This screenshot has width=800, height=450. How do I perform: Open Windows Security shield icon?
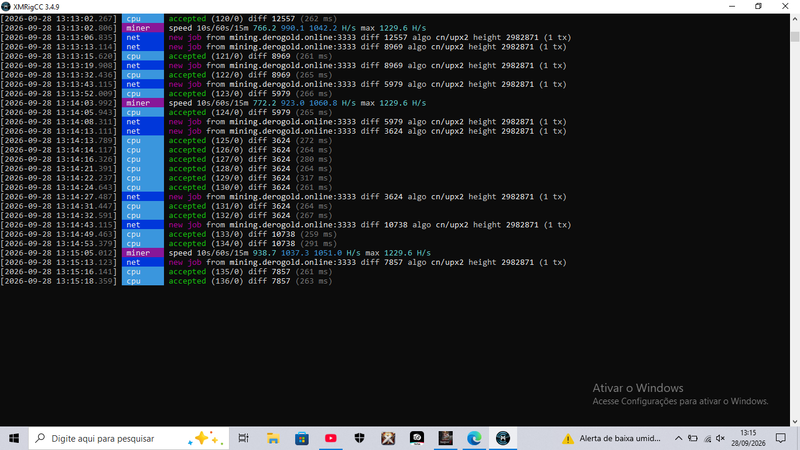tap(359, 438)
